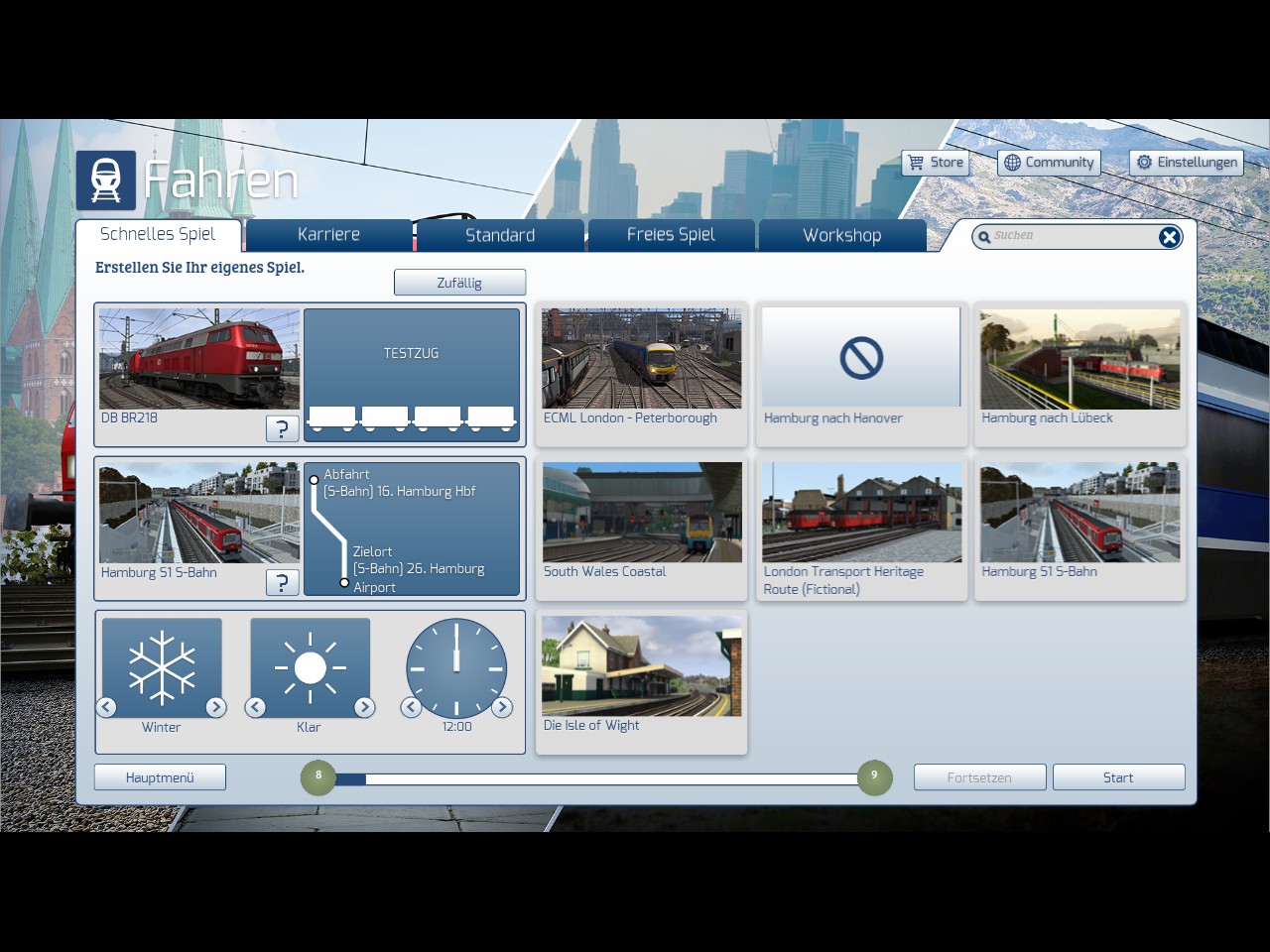This screenshot has height=952, width=1270.
Task: Click the question mark under Hamburg S1 S-Bahn
Action: point(282,583)
